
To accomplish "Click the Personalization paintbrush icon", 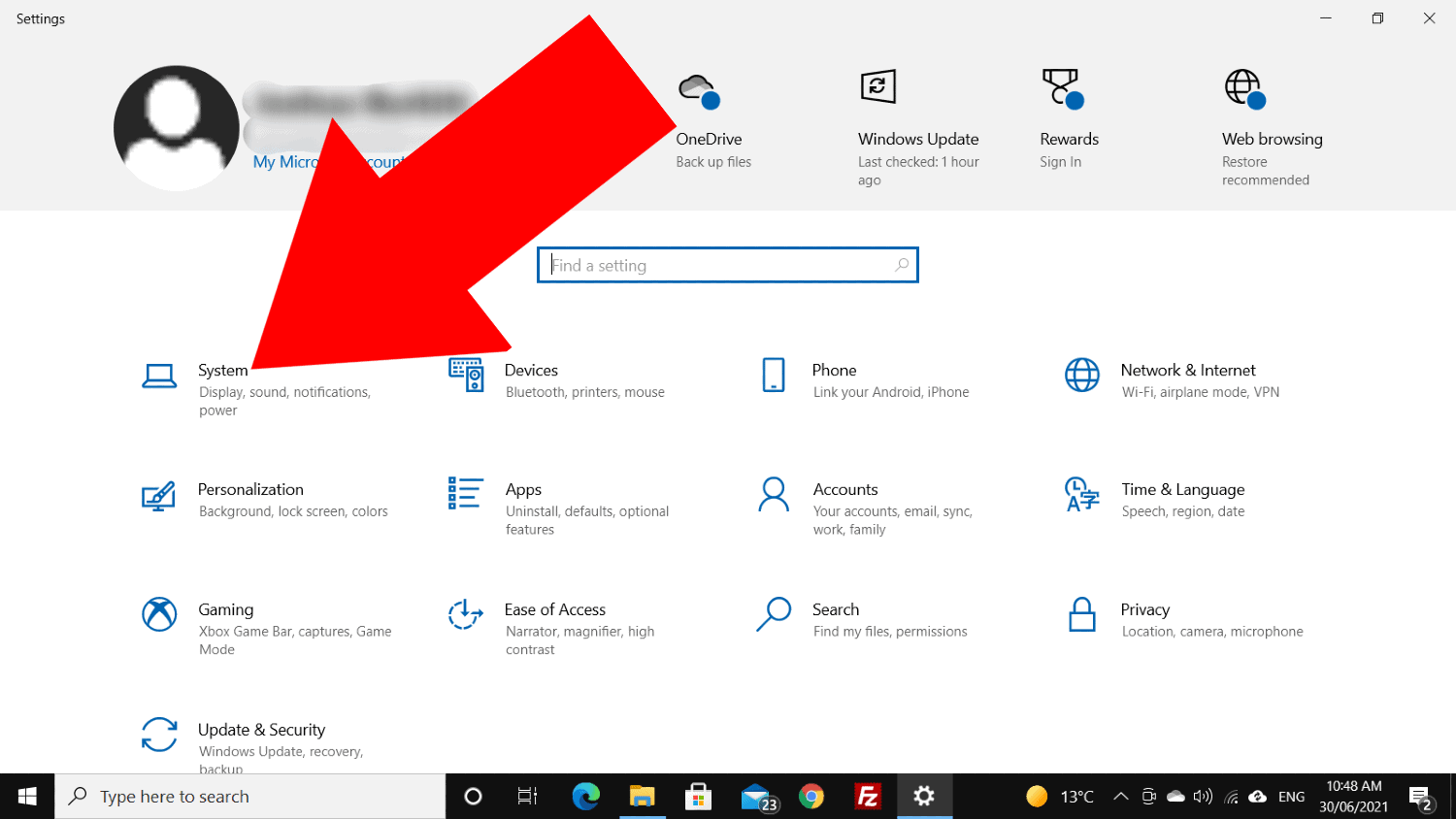I will tap(158, 495).
